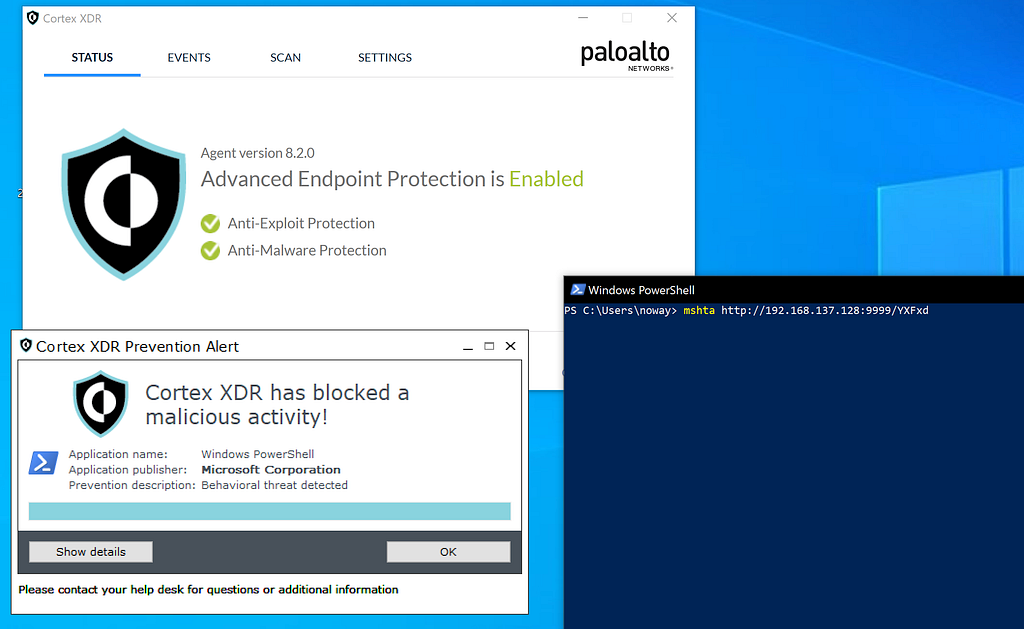Click the 'Cortex XDR Prevention Alert' title text
1024x629 pixels.
(x=137, y=347)
